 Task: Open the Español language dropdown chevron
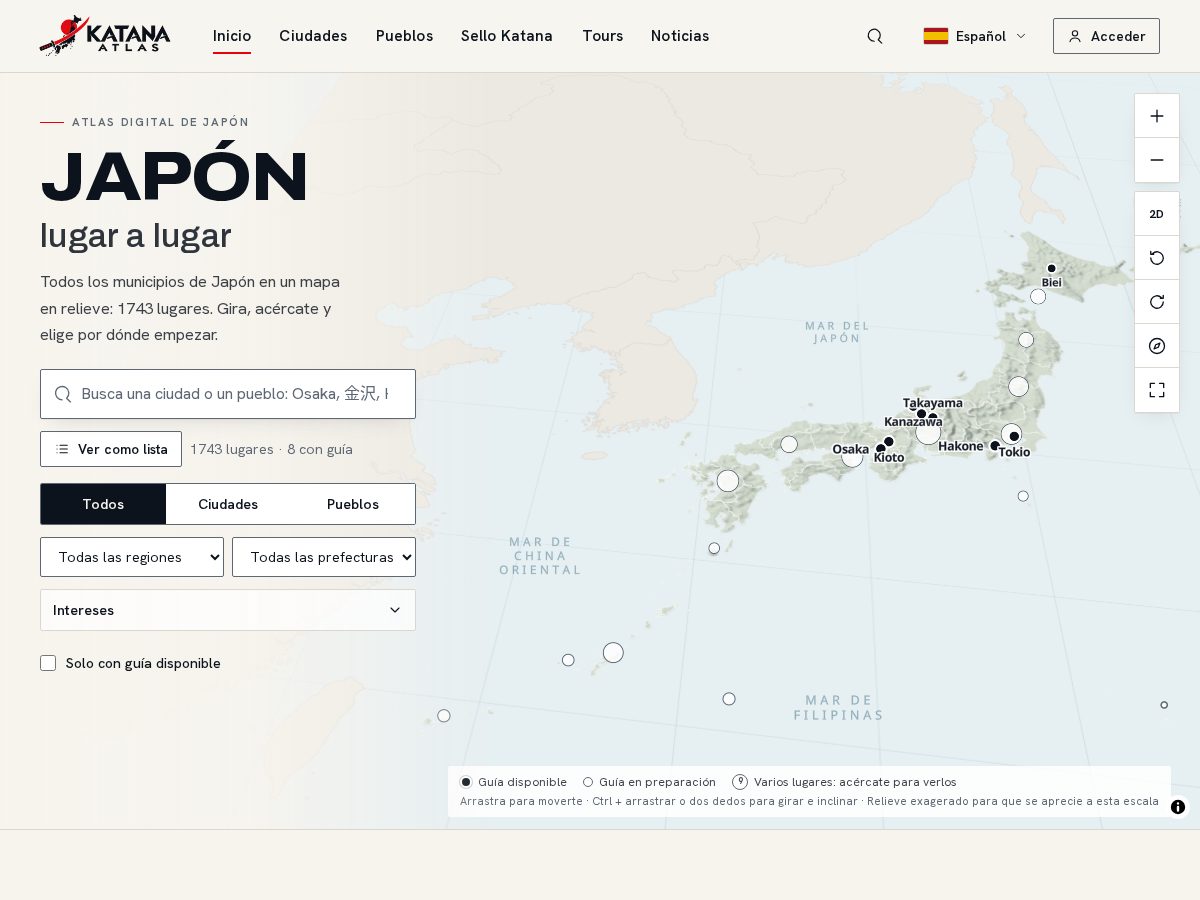(1021, 36)
